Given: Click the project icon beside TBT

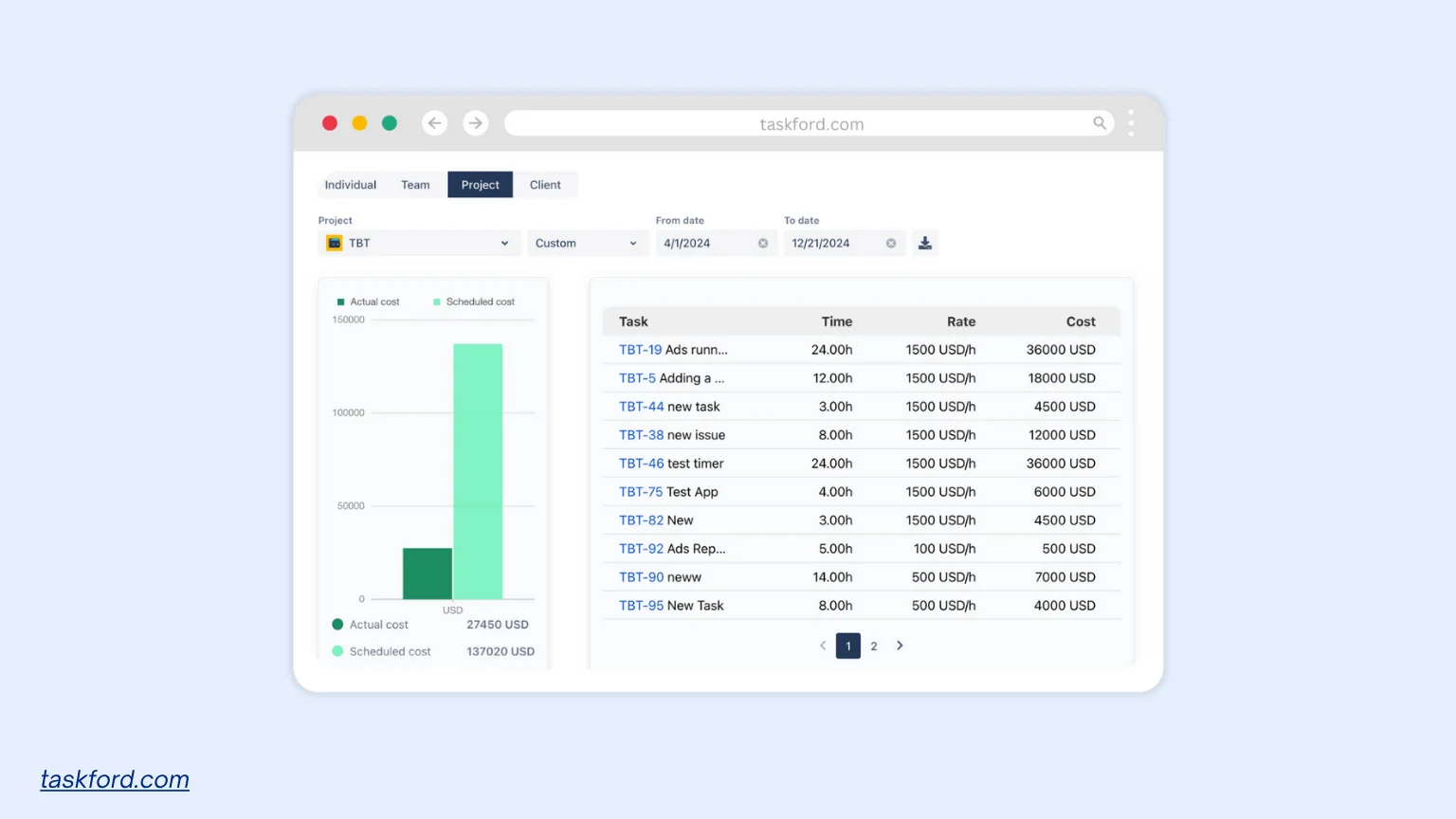Looking at the screenshot, I should [334, 243].
